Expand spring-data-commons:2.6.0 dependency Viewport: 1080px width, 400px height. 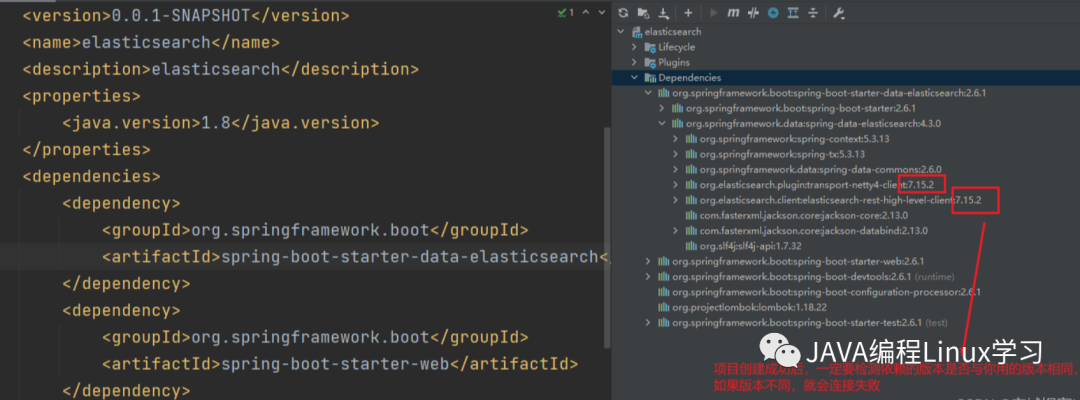(676, 169)
